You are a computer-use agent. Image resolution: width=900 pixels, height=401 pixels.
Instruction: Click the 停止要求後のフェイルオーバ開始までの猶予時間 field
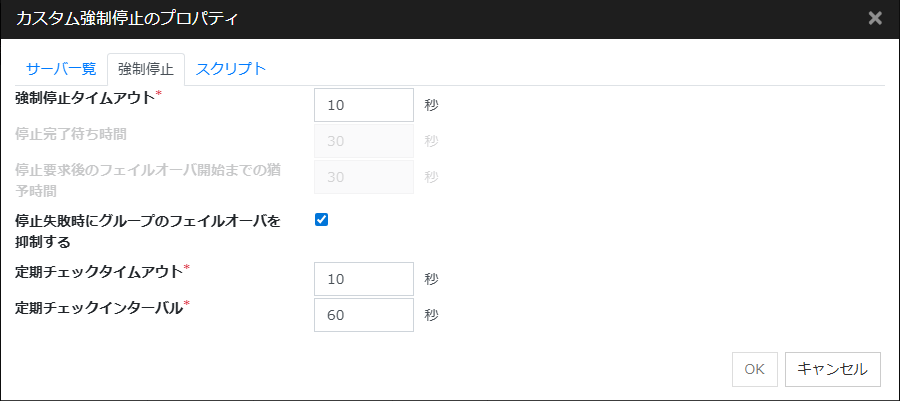click(363, 177)
